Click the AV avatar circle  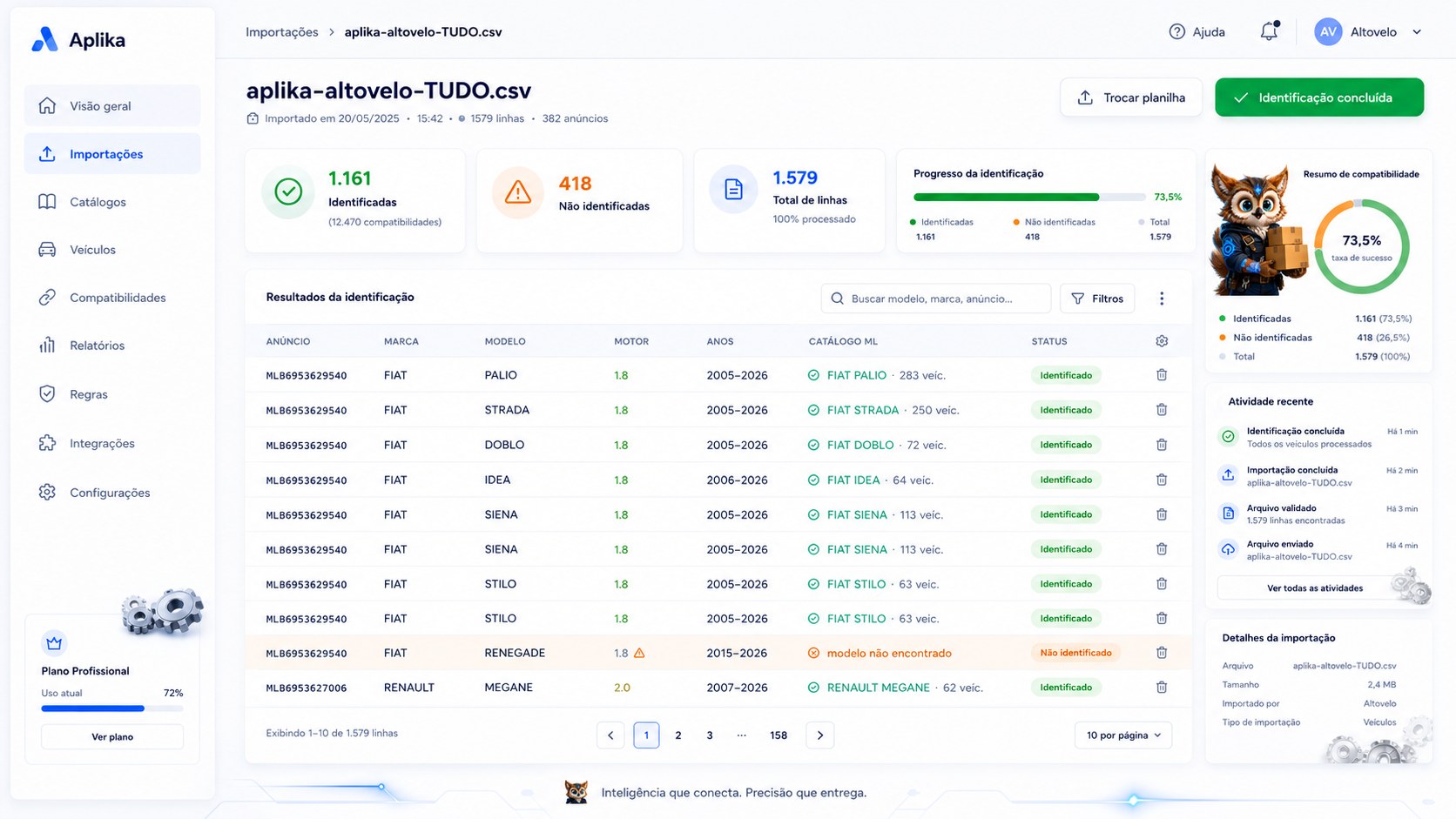[x=1328, y=32]
